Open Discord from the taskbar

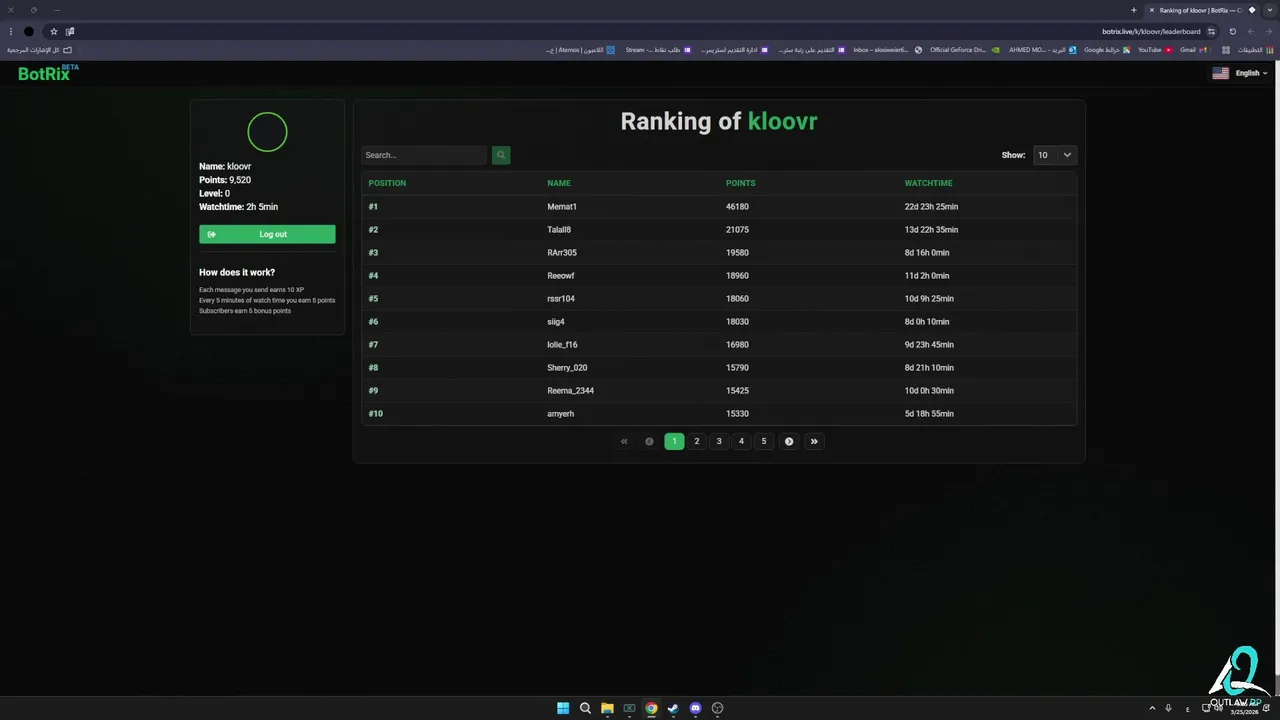coord(695,708)
